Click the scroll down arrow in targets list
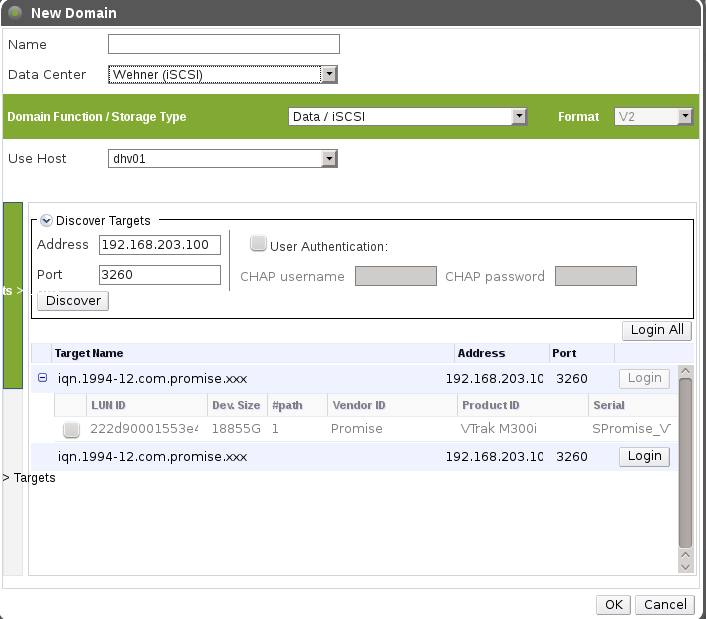Image resolution: width=706 pixels, height=619 pixels. [x=685, y=566]
